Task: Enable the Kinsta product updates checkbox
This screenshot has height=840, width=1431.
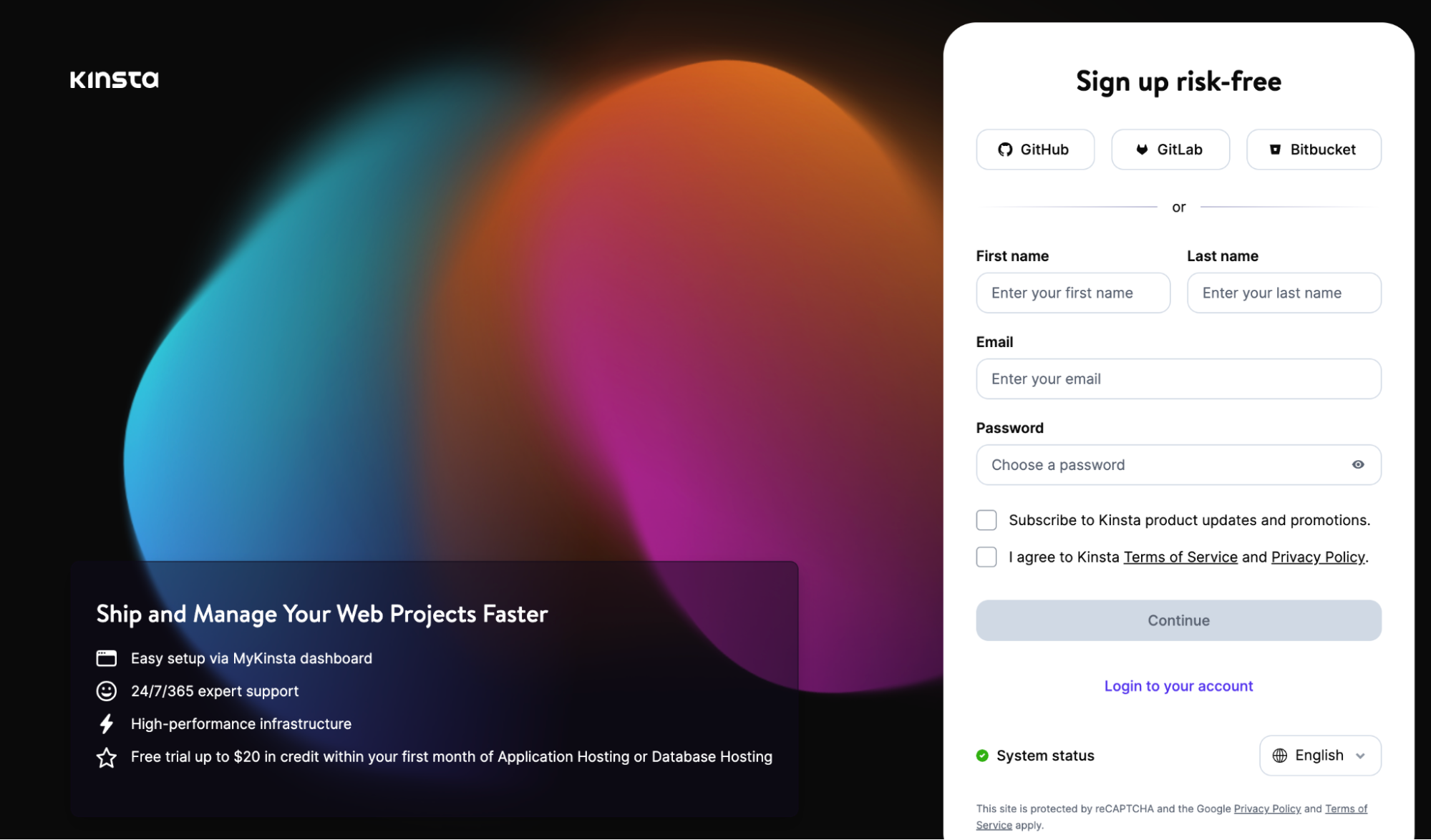Action: (987, 520)
